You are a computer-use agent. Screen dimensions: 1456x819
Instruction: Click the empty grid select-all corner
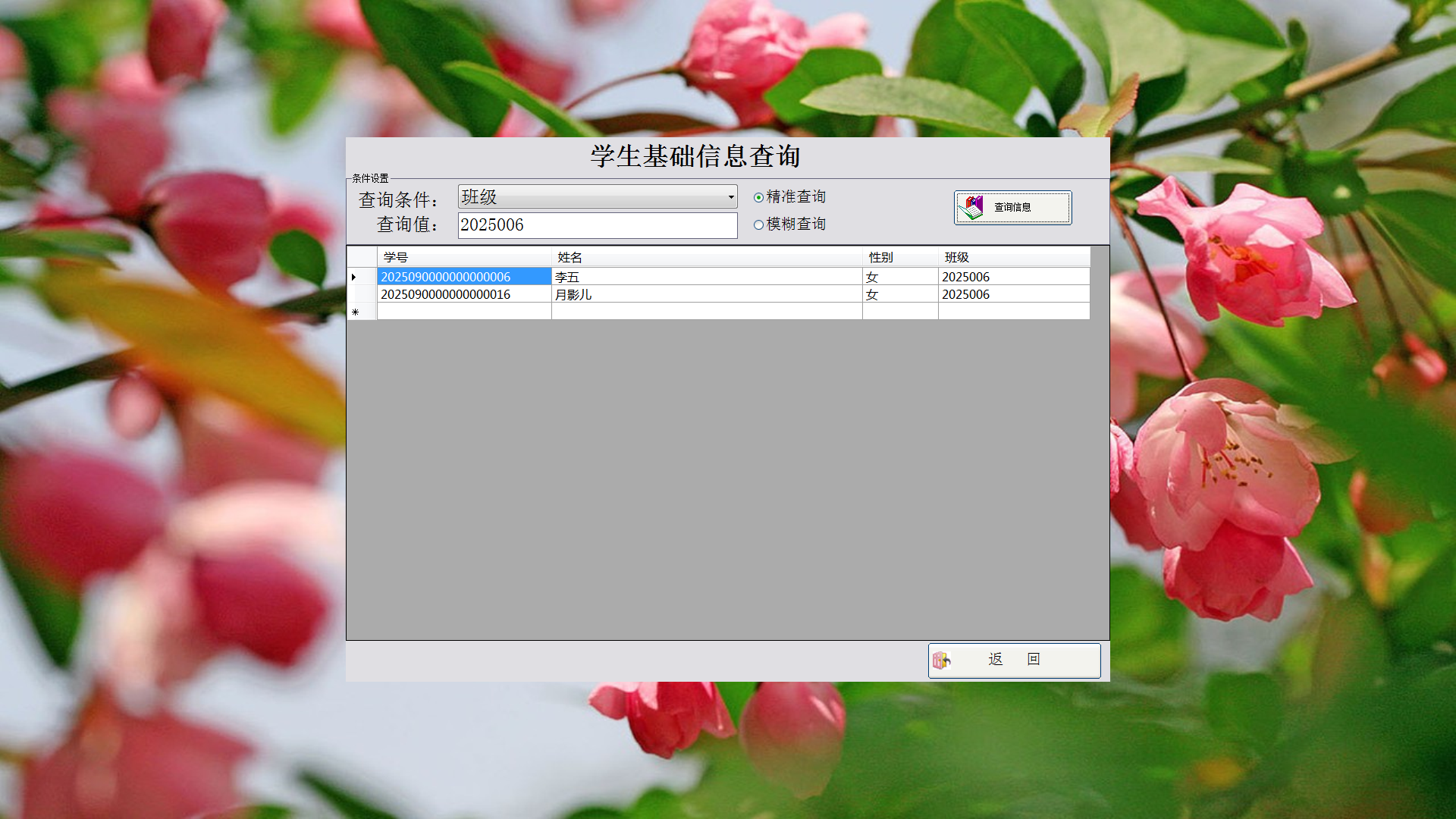(362, 257)
